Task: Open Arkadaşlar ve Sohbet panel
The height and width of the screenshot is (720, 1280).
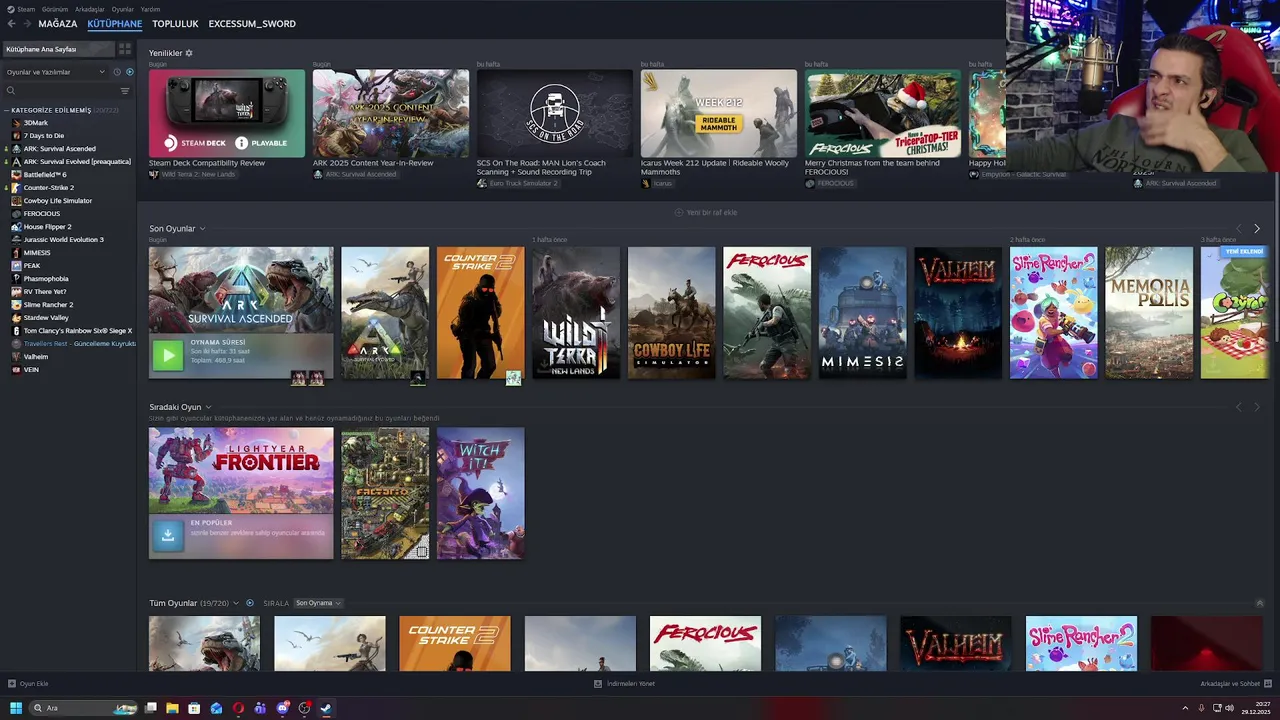Action: point(1235,684)
